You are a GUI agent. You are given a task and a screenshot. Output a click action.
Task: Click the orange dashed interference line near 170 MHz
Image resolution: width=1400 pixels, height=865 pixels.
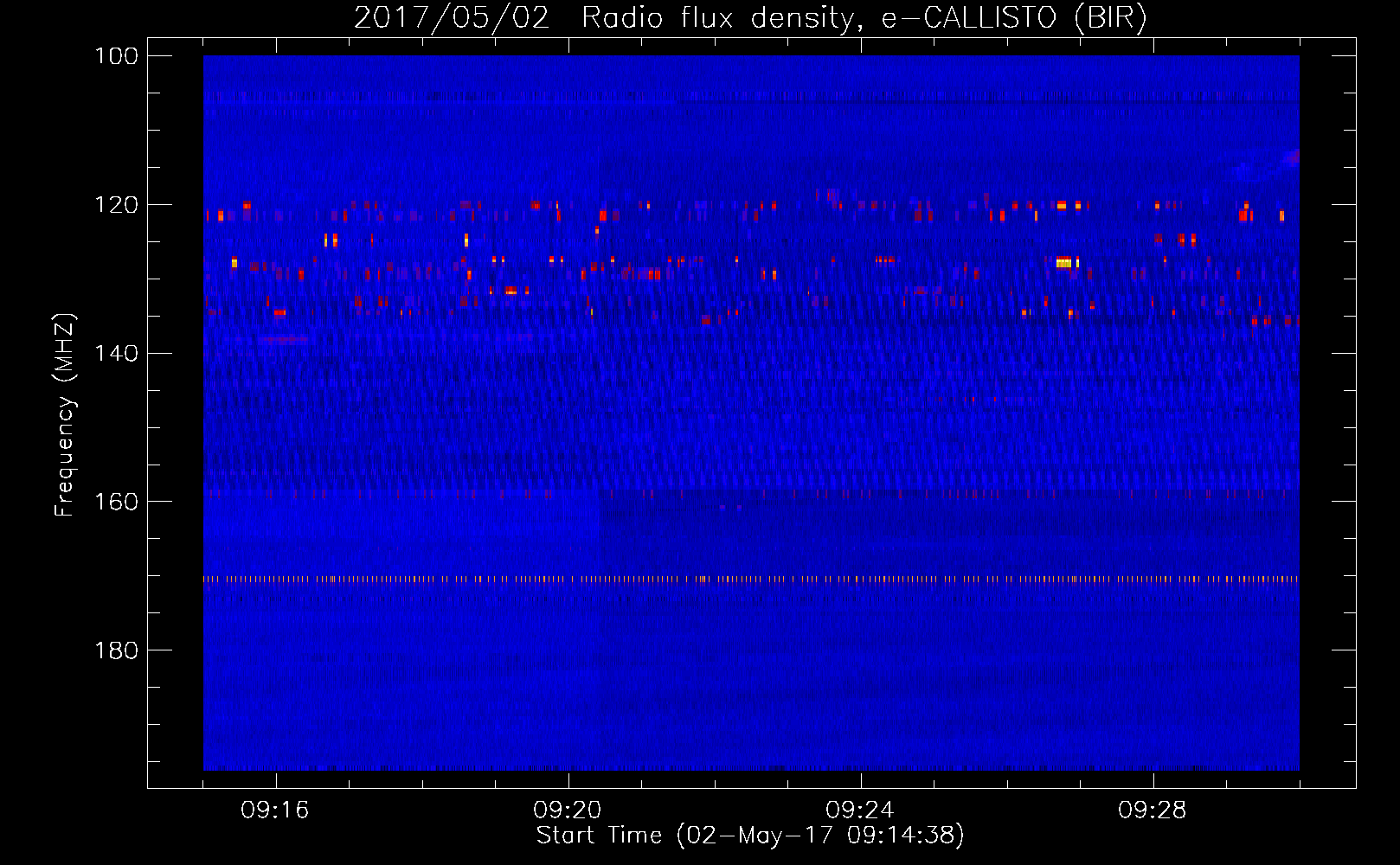click(x=751, y=580)
